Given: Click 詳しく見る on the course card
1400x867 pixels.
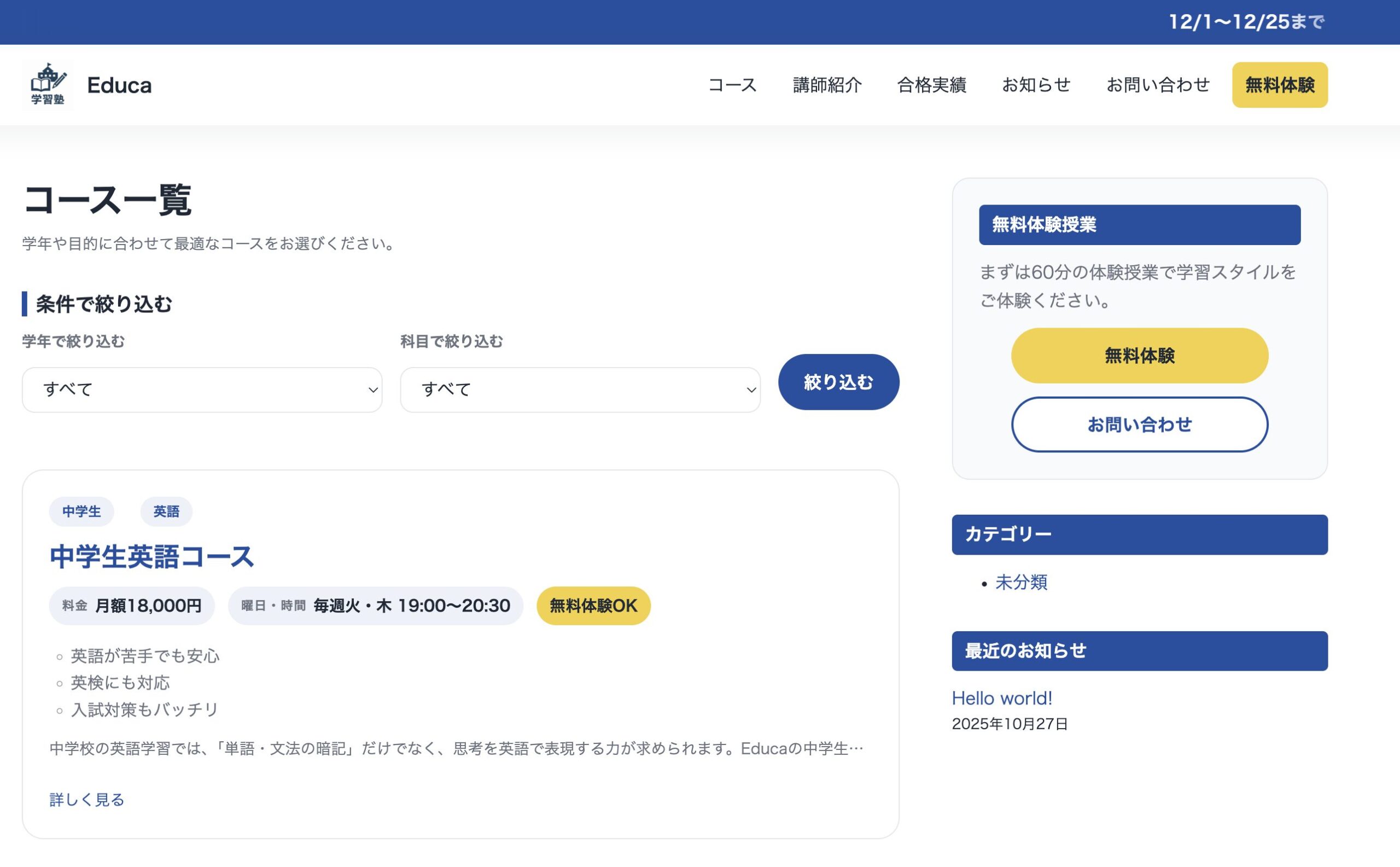Looking at the screenshot, I should pos(86,799).
